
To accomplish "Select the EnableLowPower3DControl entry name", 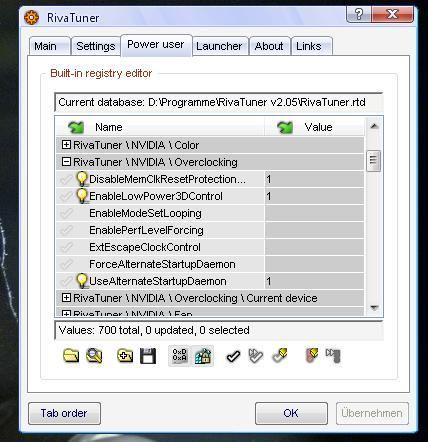I will point(156,196).
